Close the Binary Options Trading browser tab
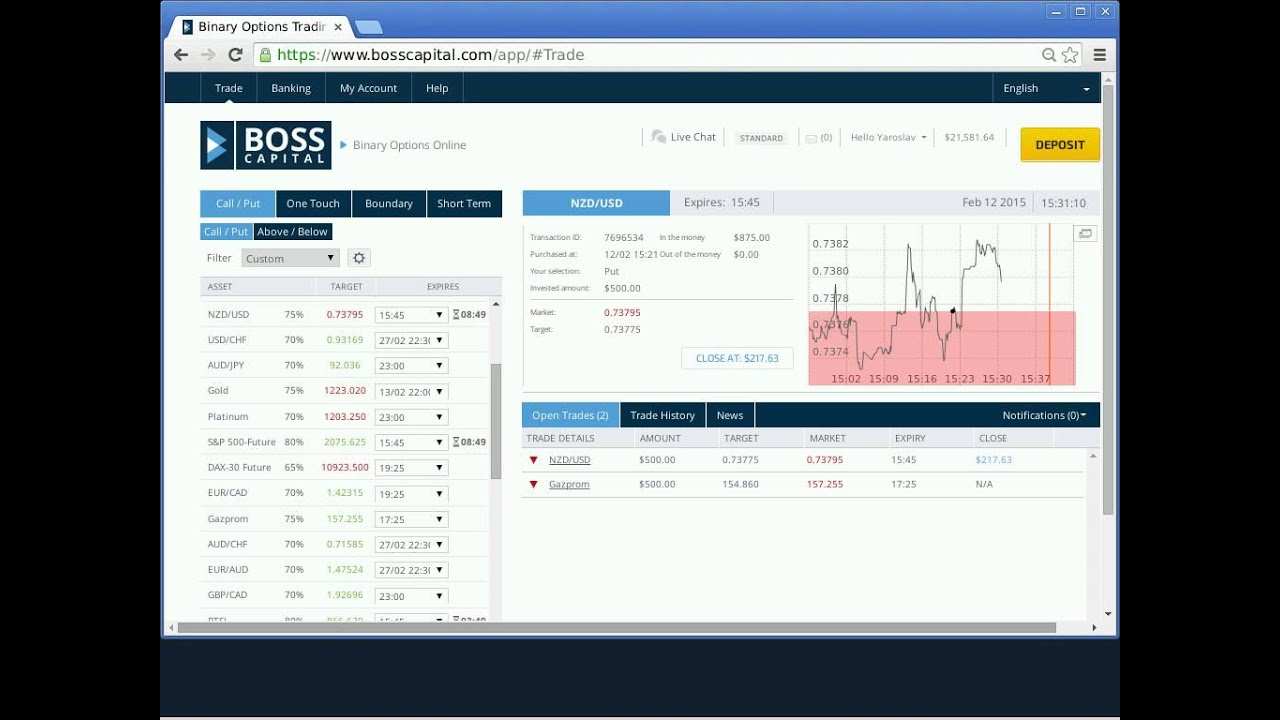This screenshot has width=1280, height=720. coord(338,27)
